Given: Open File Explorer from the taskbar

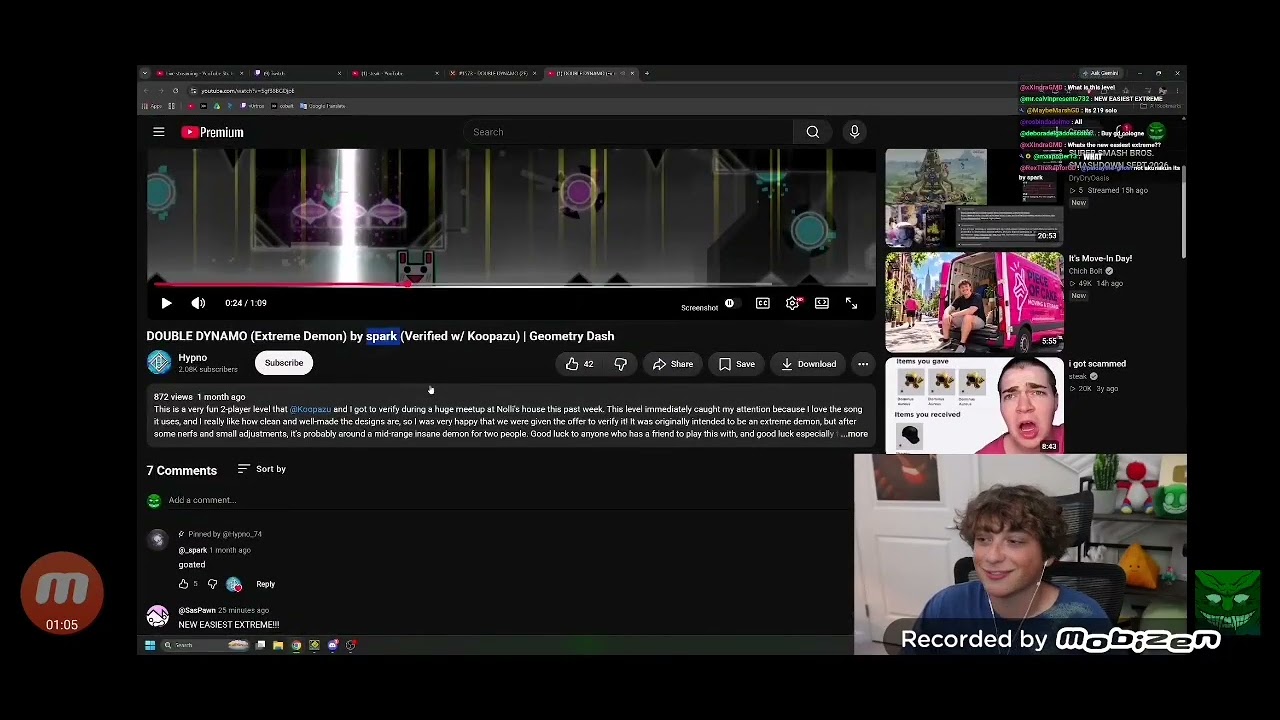Looking at the screenshot, I should pyautogui.click(x=277, y=645).
